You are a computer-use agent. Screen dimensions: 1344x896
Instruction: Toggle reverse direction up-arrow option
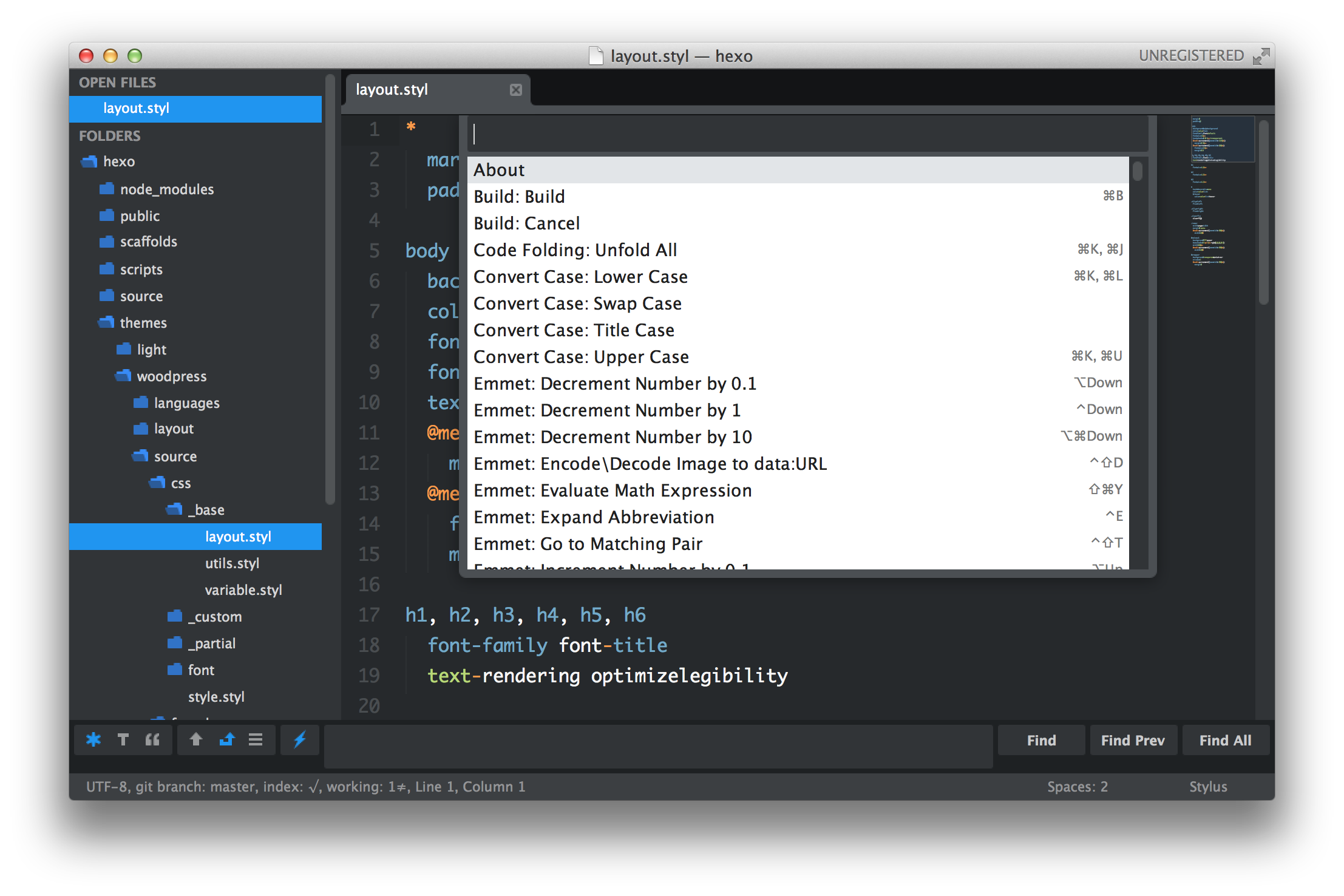195,739
